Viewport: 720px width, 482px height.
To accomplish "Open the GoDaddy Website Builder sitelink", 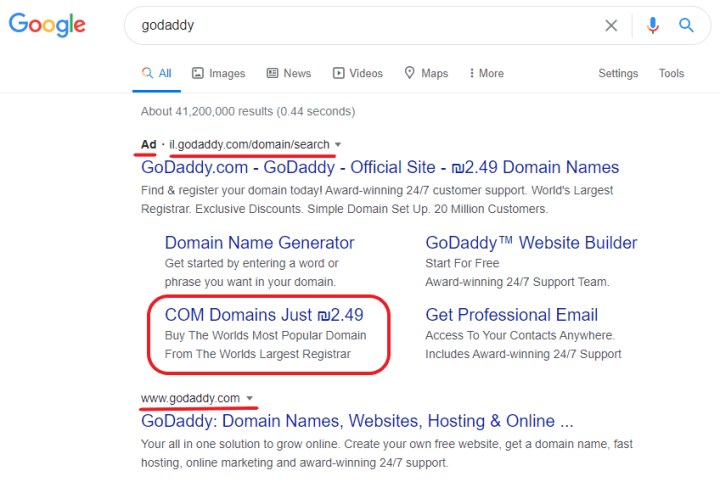I will (531, 242).
